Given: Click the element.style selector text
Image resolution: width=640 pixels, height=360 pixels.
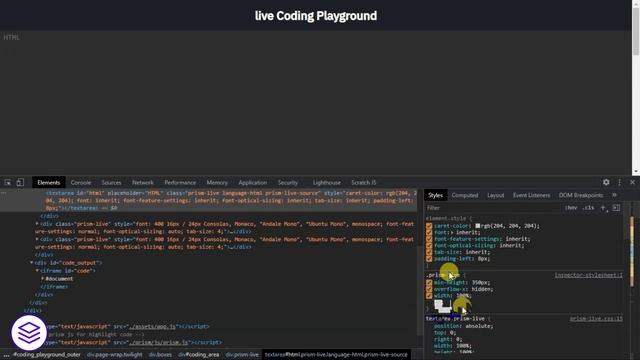Looking at the screenshot, I should point(446,218).
